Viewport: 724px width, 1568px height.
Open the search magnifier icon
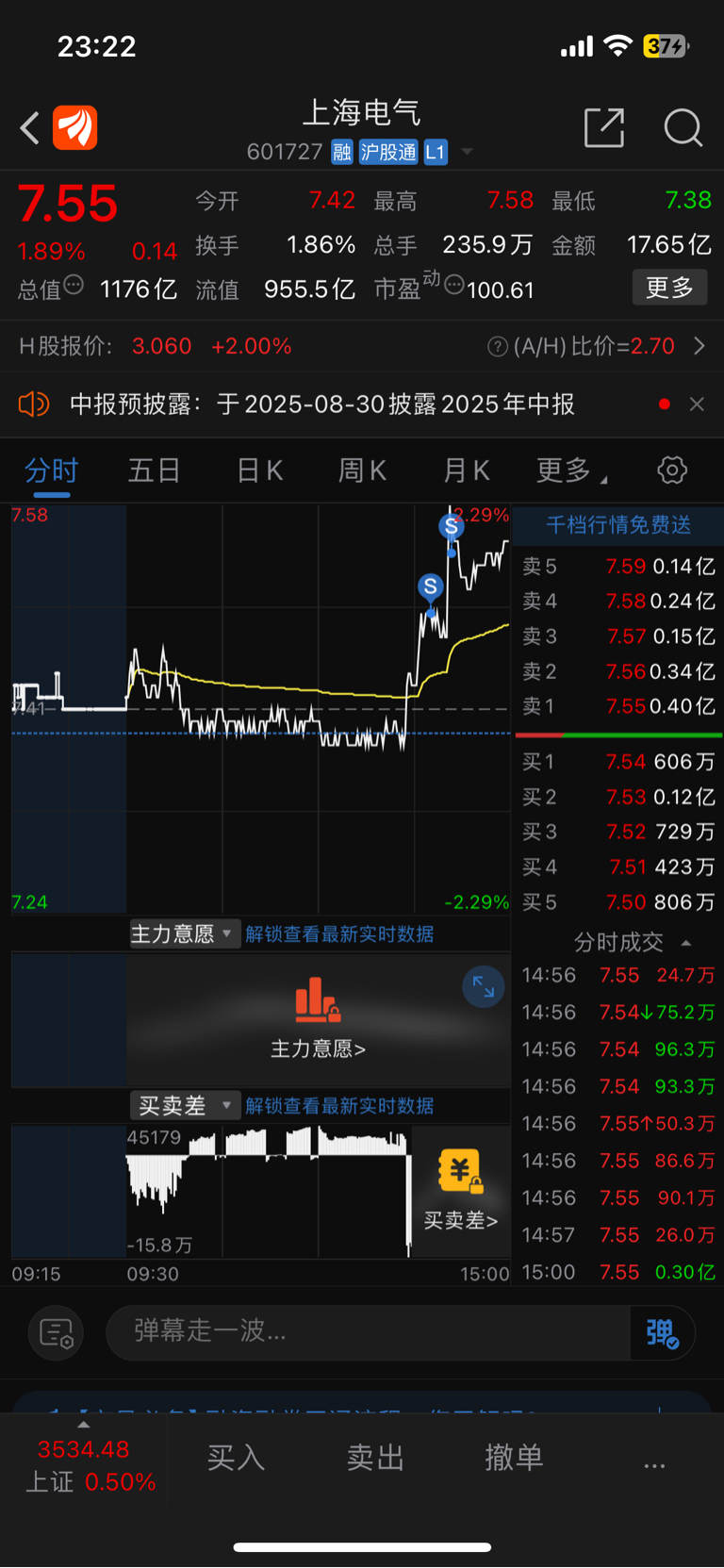click(683, 127)
